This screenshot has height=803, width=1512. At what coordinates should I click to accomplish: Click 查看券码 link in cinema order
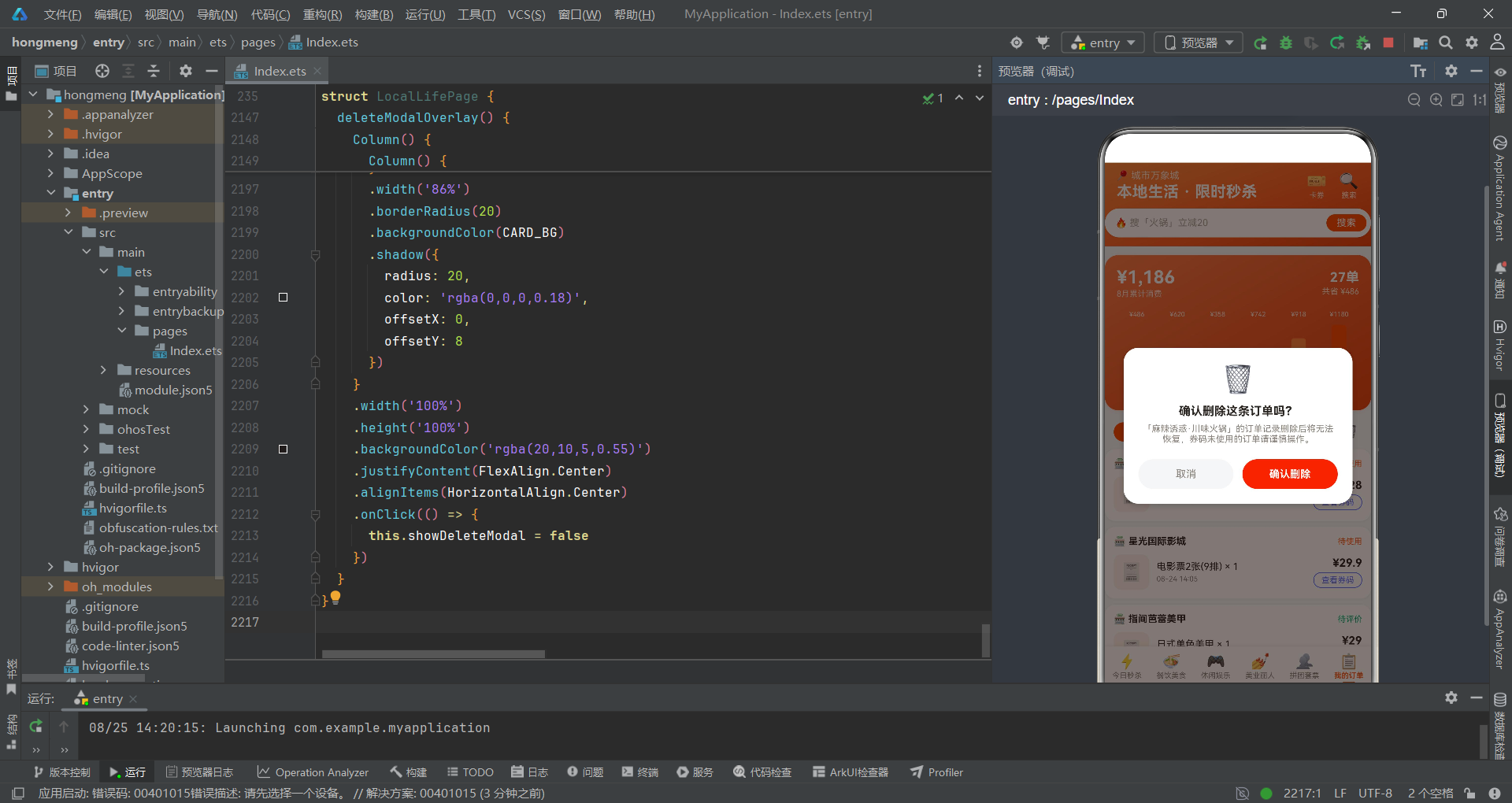coord(1337,580)
